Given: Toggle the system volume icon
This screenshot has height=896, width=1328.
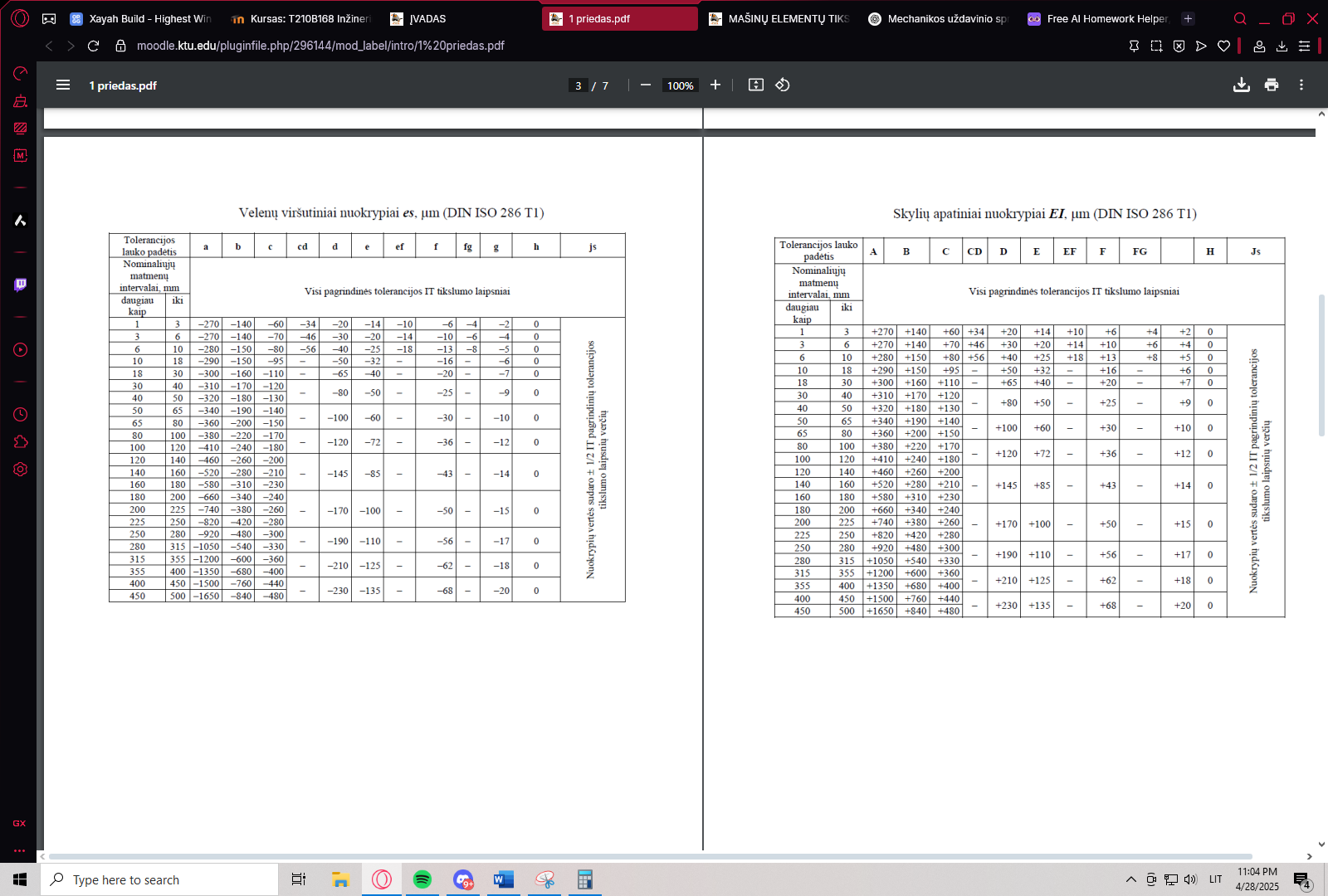Looking at the screenshot, I should tap(1190, 879).
